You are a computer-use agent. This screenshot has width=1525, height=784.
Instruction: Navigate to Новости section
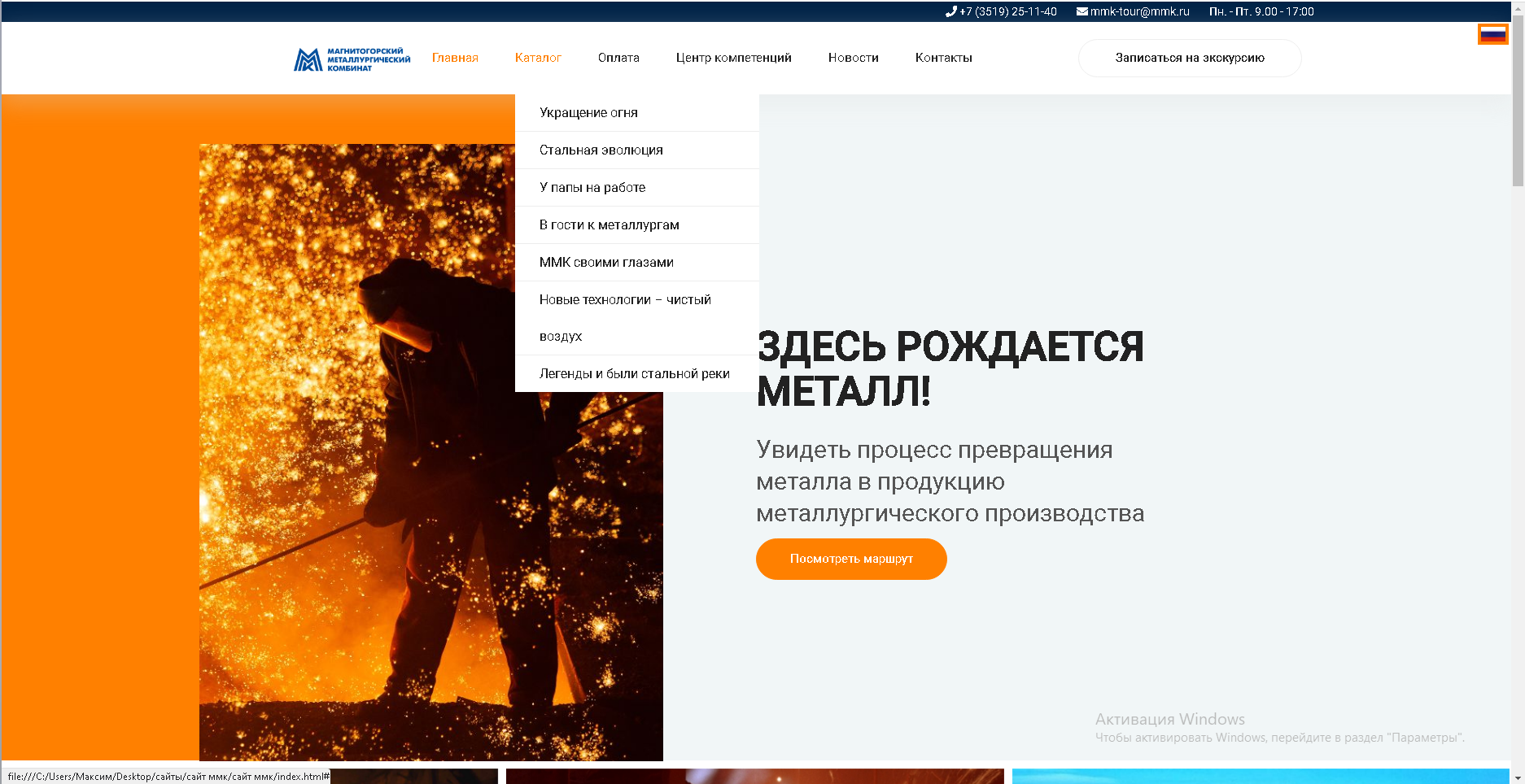click(853, 58)
